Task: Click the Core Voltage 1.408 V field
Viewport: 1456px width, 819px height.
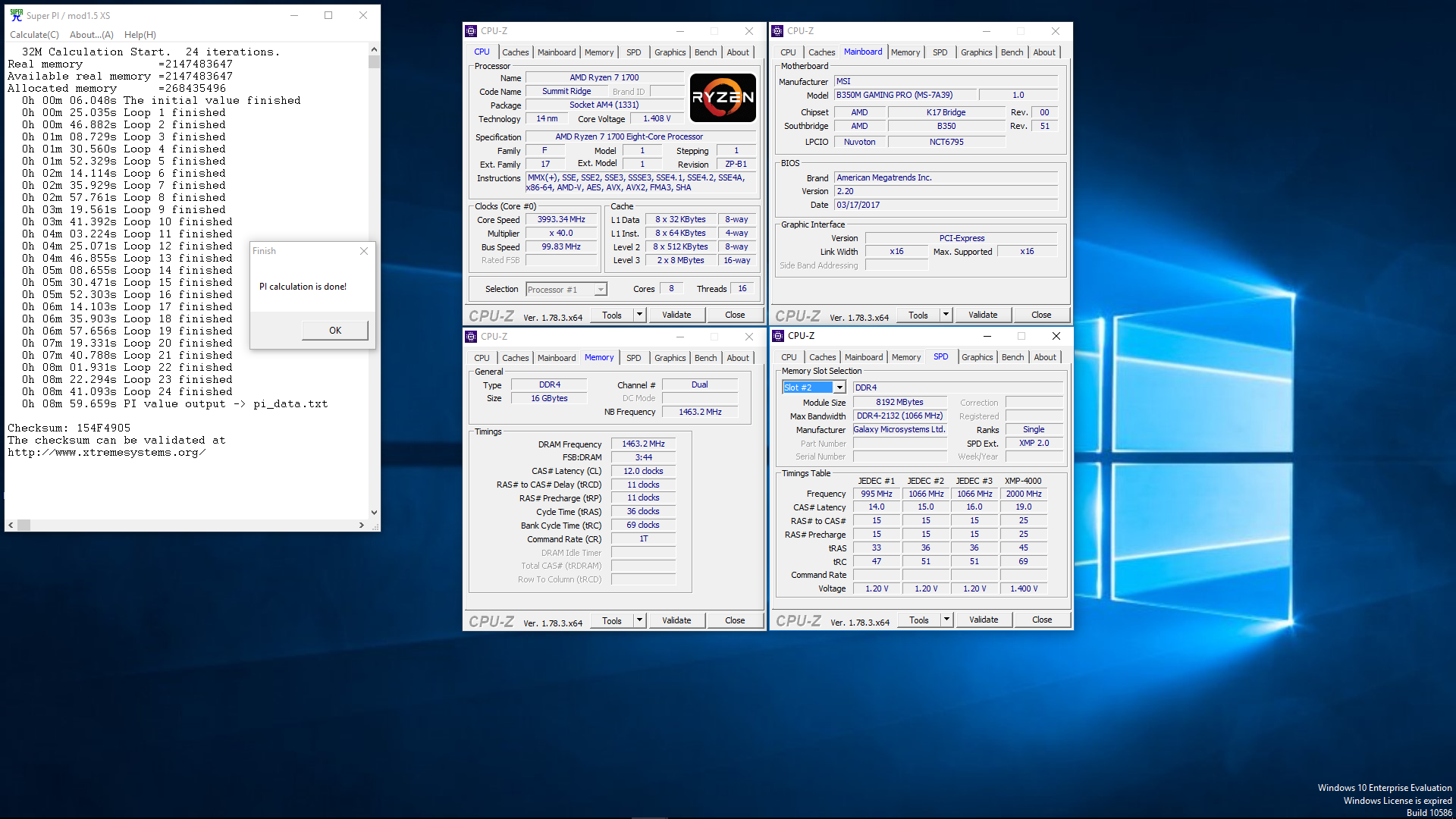Action: (657, 118)
